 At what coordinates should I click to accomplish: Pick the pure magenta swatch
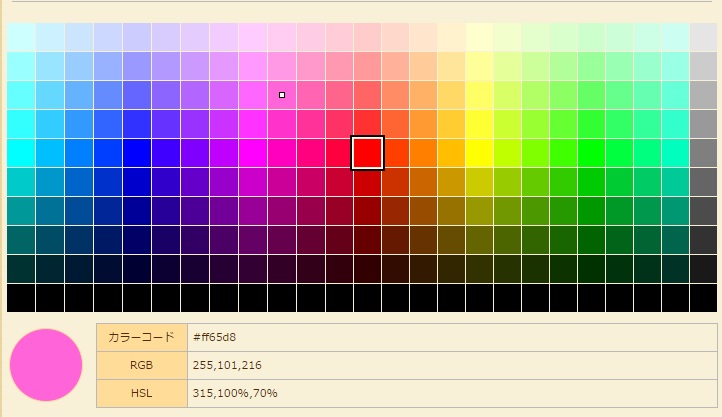(253, 153)
